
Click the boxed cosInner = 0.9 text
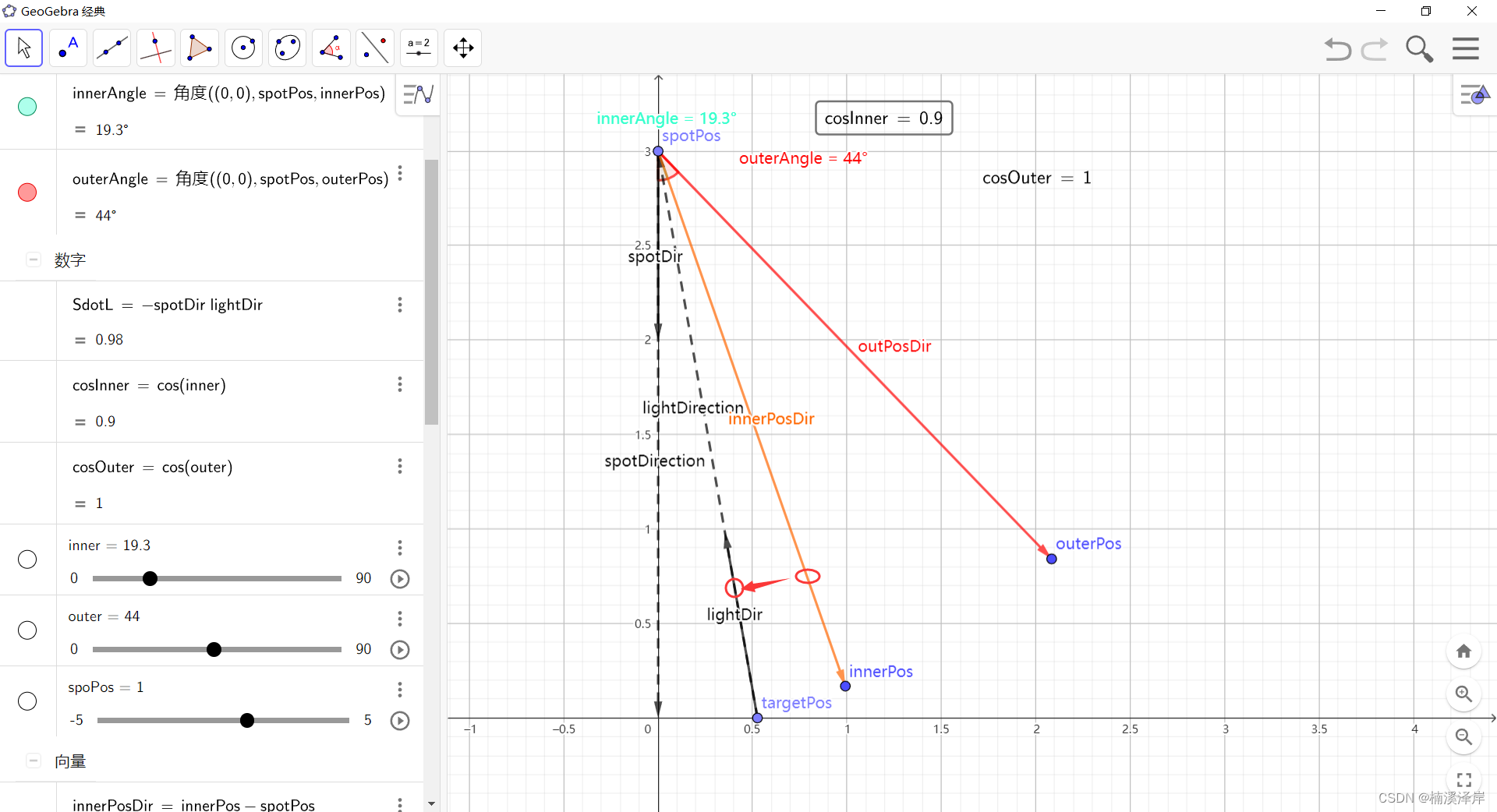(x=883, y=118)
